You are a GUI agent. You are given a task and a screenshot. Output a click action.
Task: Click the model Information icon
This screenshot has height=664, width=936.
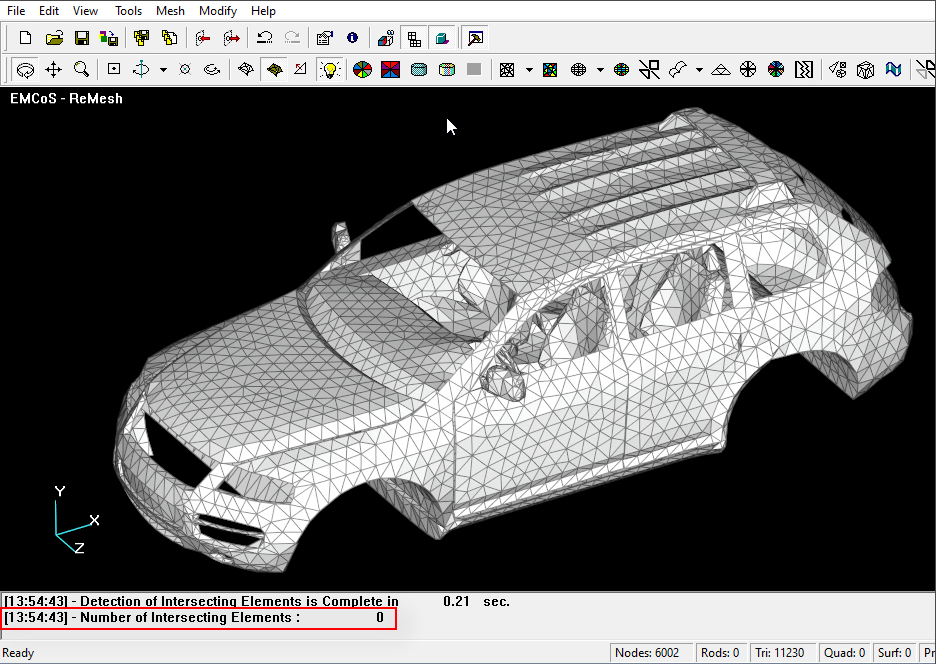pyautogui.click(x=351, y=38)
